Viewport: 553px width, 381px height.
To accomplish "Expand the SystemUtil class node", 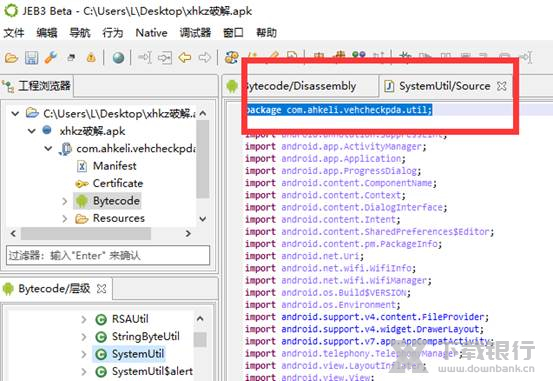I will coord(84,354).
